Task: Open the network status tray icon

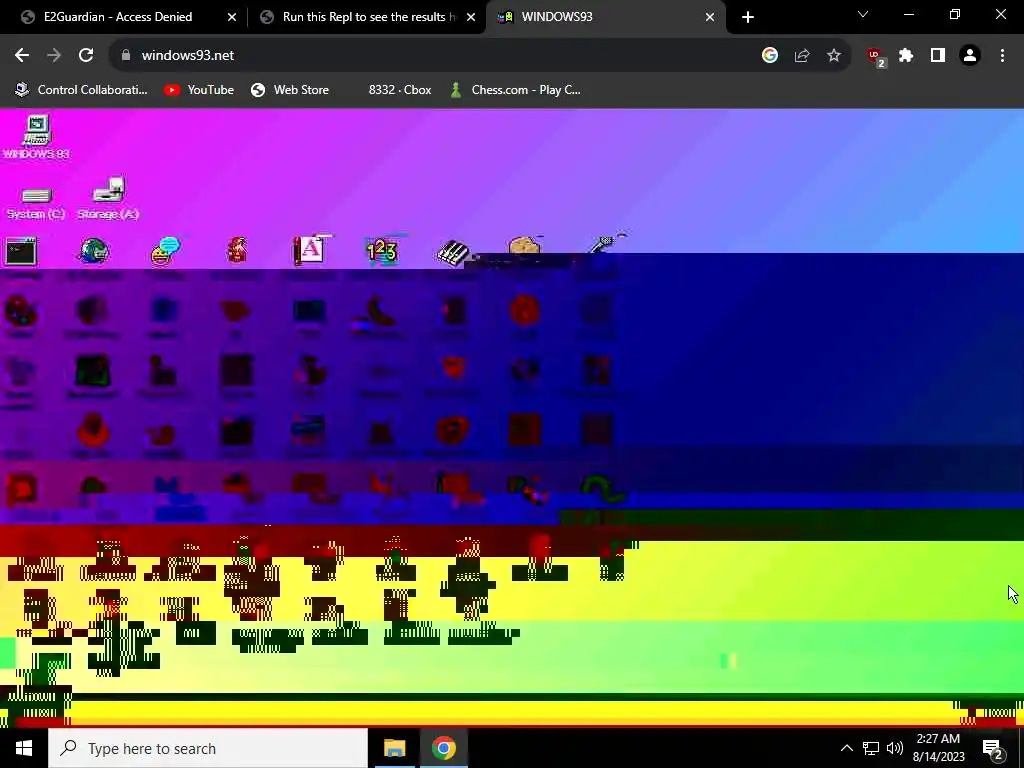Action: 871,748
